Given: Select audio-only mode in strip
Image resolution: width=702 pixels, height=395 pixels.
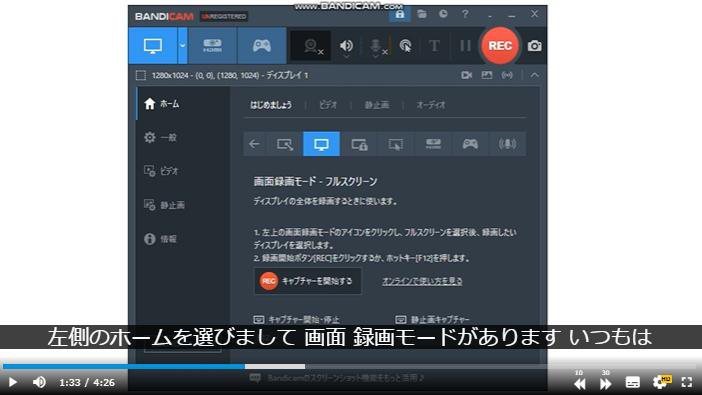Looking at the screenshot, I should pos(507,144).
